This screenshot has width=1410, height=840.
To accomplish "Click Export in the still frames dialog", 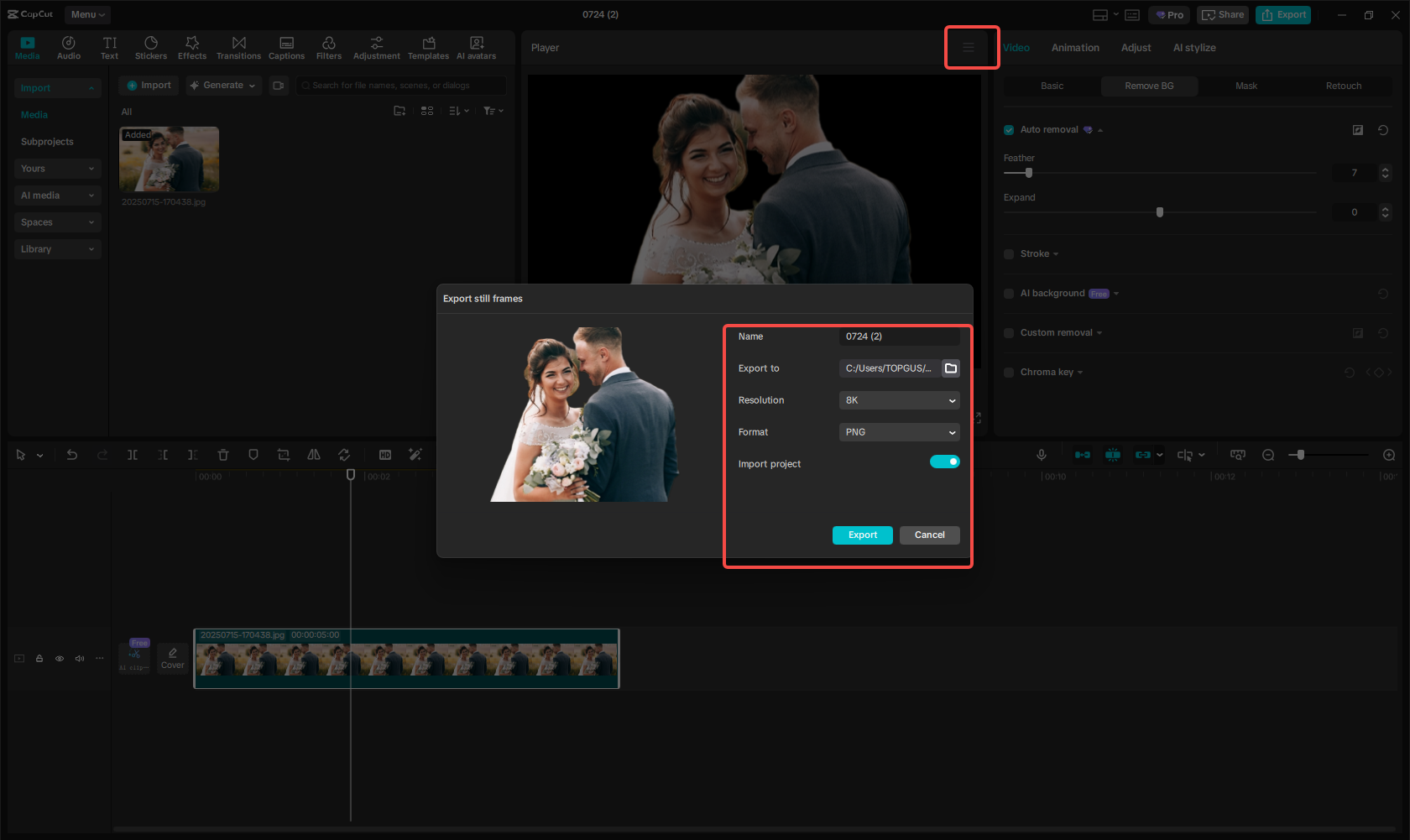I will pos(862,535).
